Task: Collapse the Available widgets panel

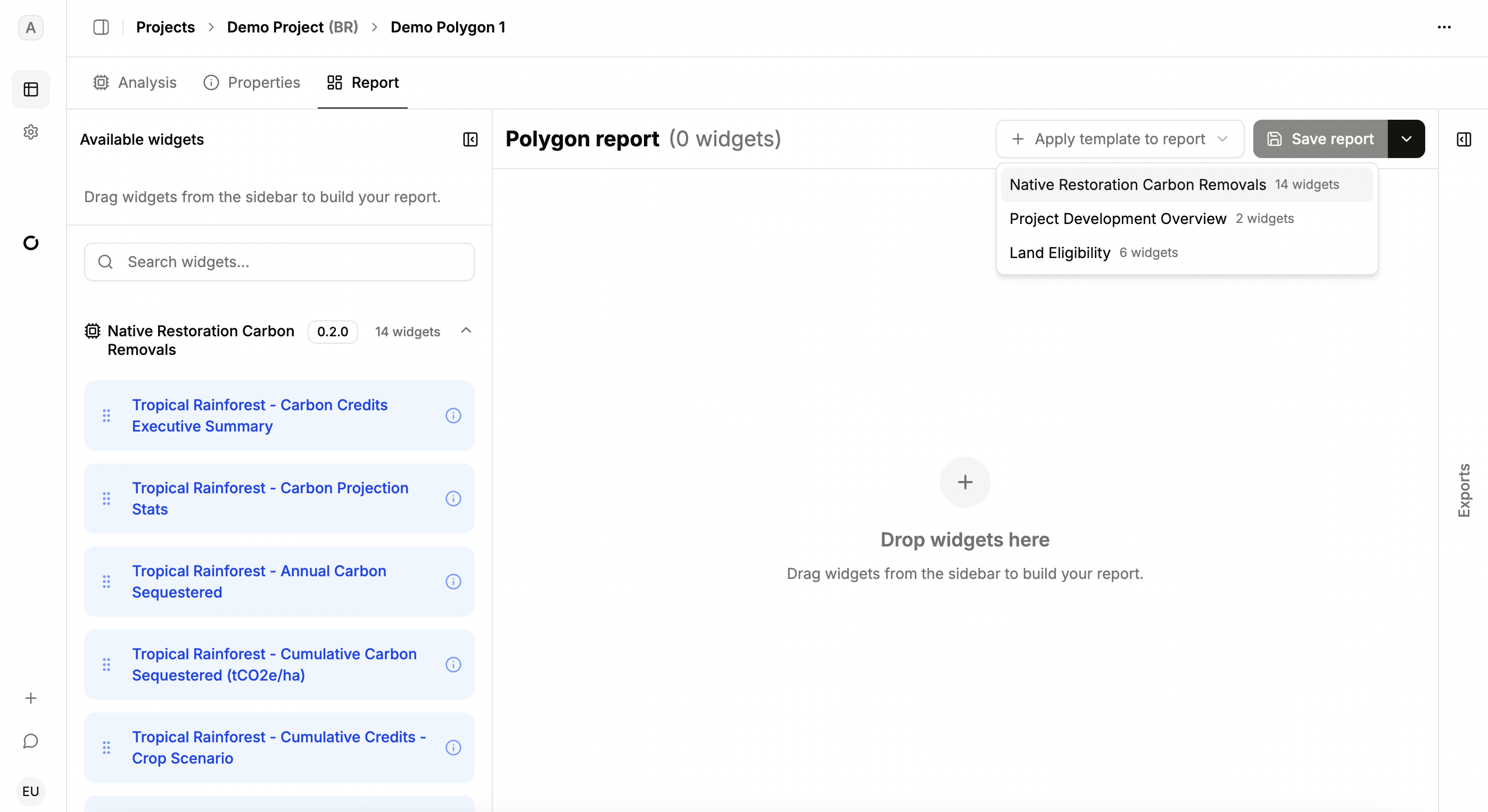Action: click(x=470, y=139)
